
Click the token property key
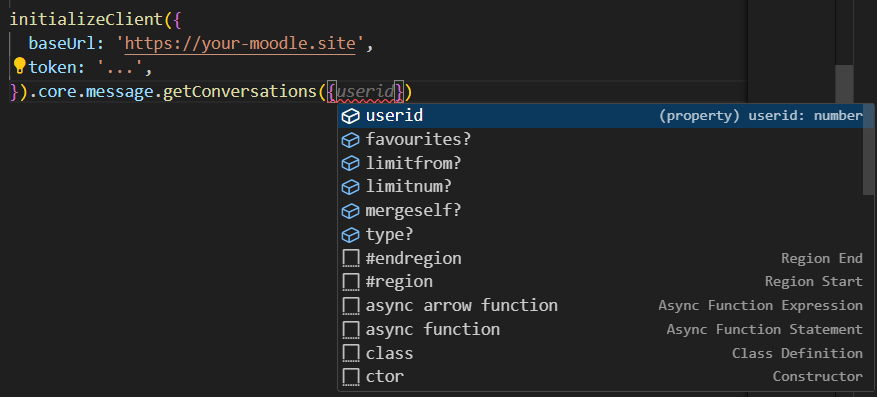point(53,68)
